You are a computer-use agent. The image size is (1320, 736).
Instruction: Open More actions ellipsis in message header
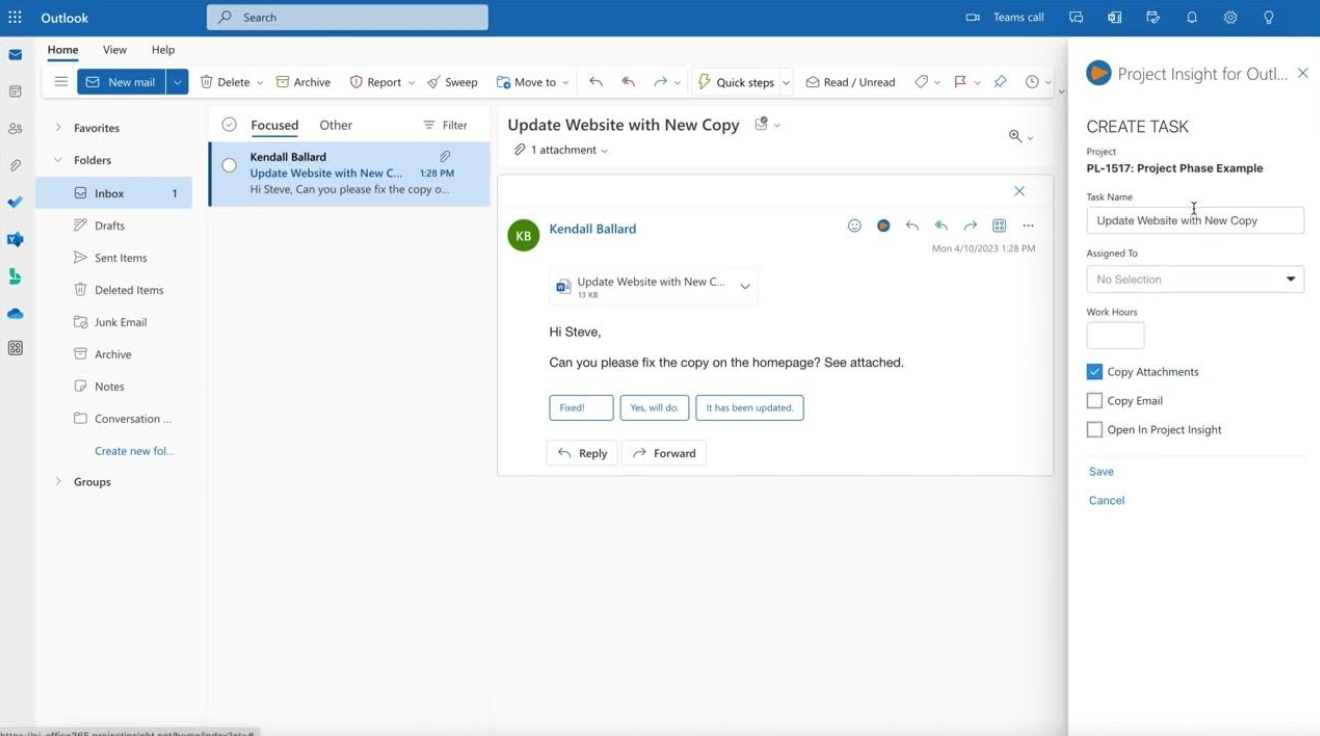tap(1028, 226)
